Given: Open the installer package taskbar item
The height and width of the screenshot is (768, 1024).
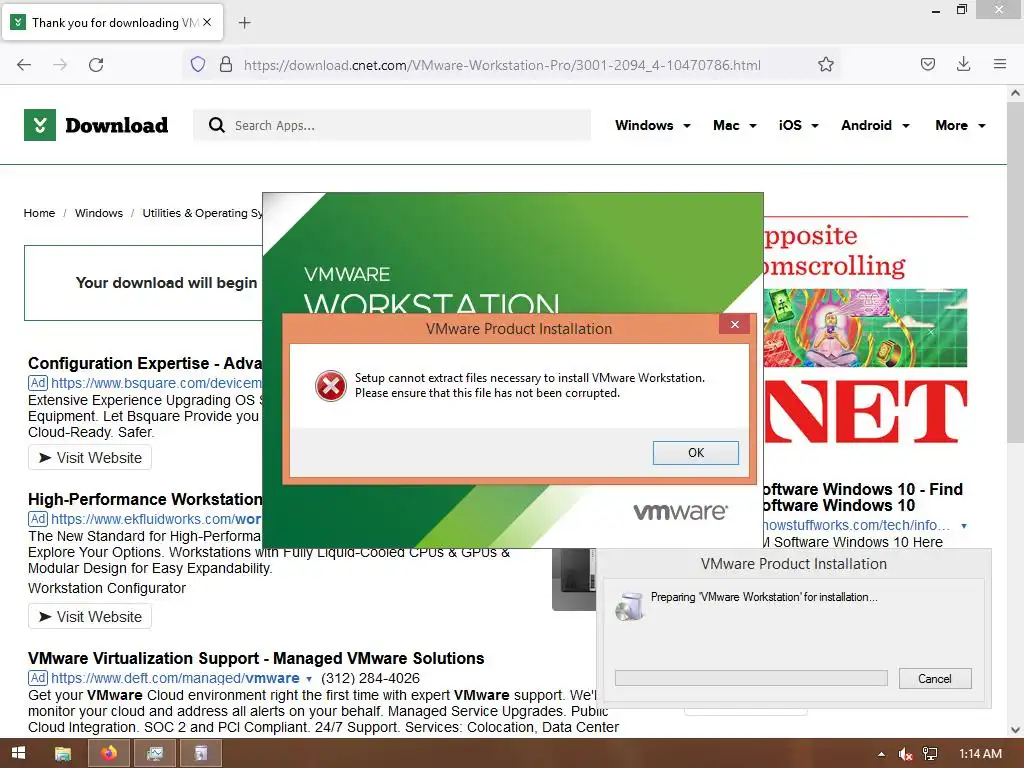Looking at the screenshot, I should [x=201, y=754].
